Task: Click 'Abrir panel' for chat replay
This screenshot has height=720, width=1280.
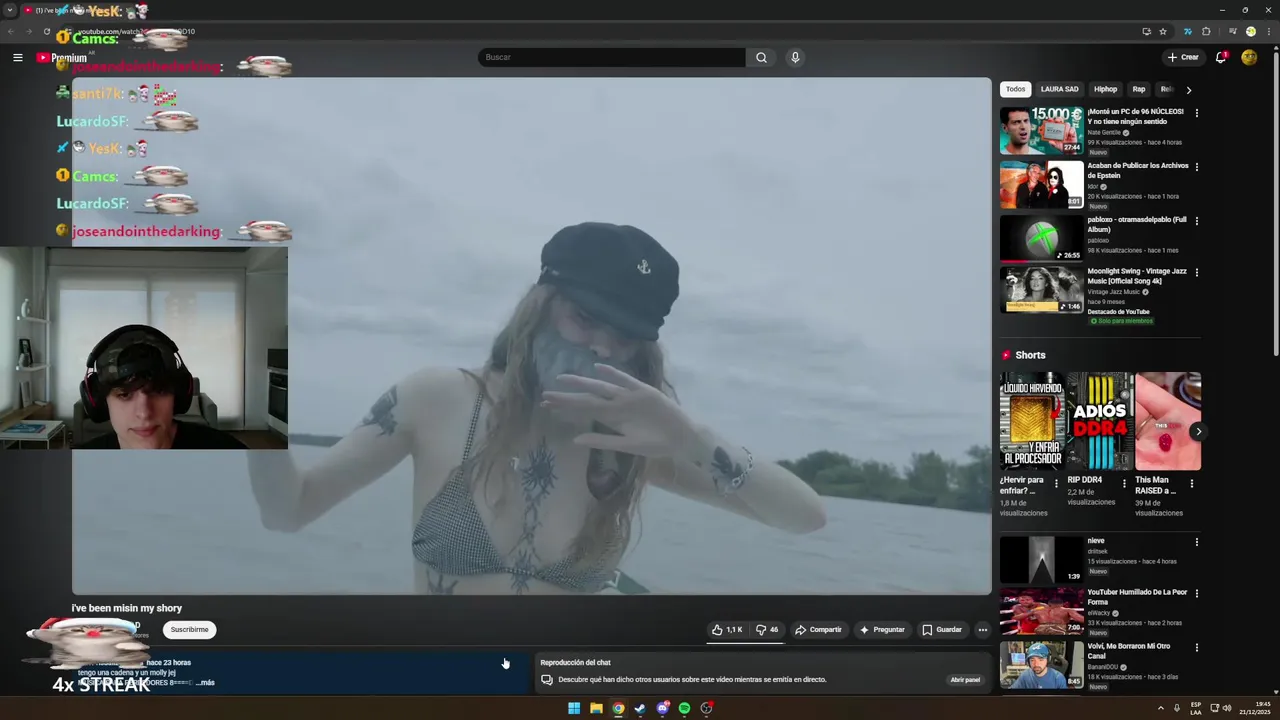Action: coord(965,680)
